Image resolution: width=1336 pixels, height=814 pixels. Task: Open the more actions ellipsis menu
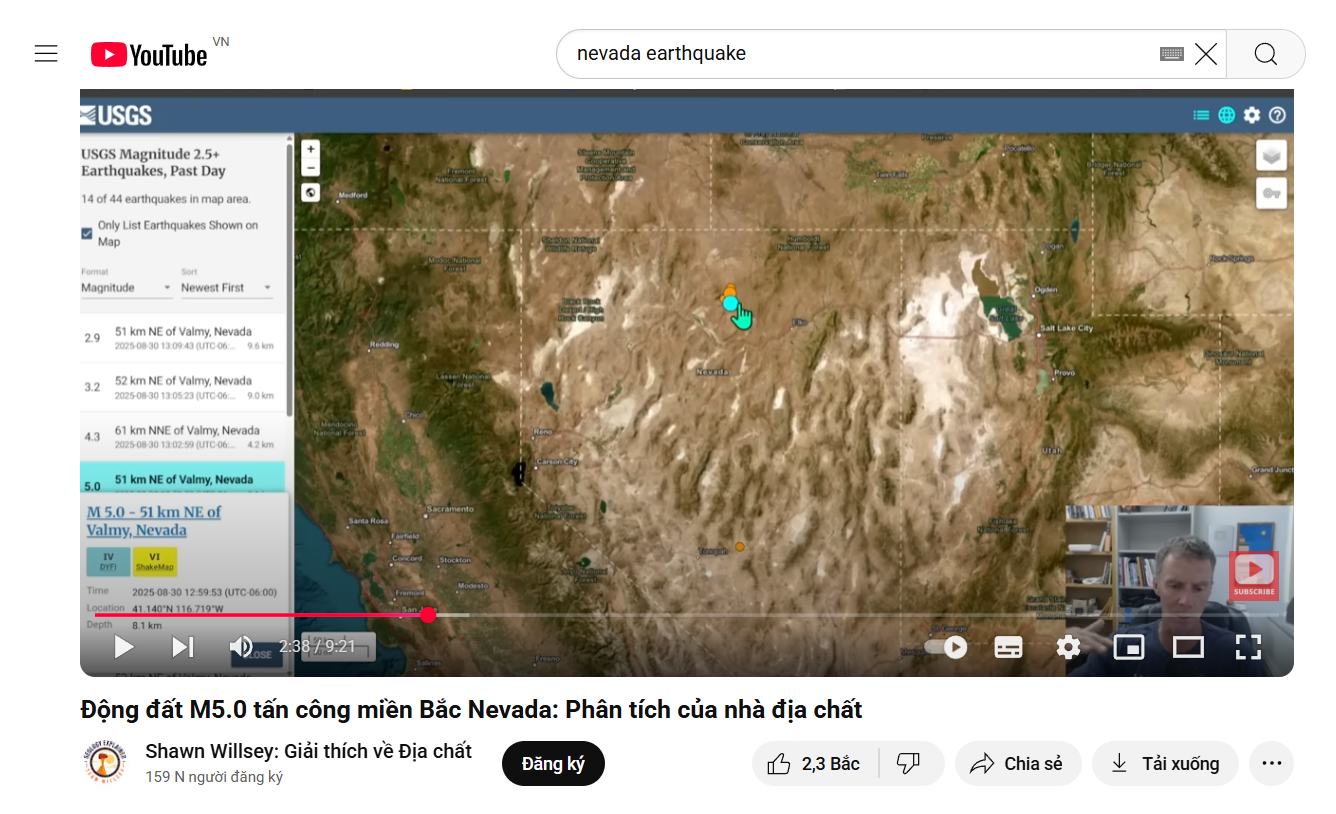click(1271, 764)
